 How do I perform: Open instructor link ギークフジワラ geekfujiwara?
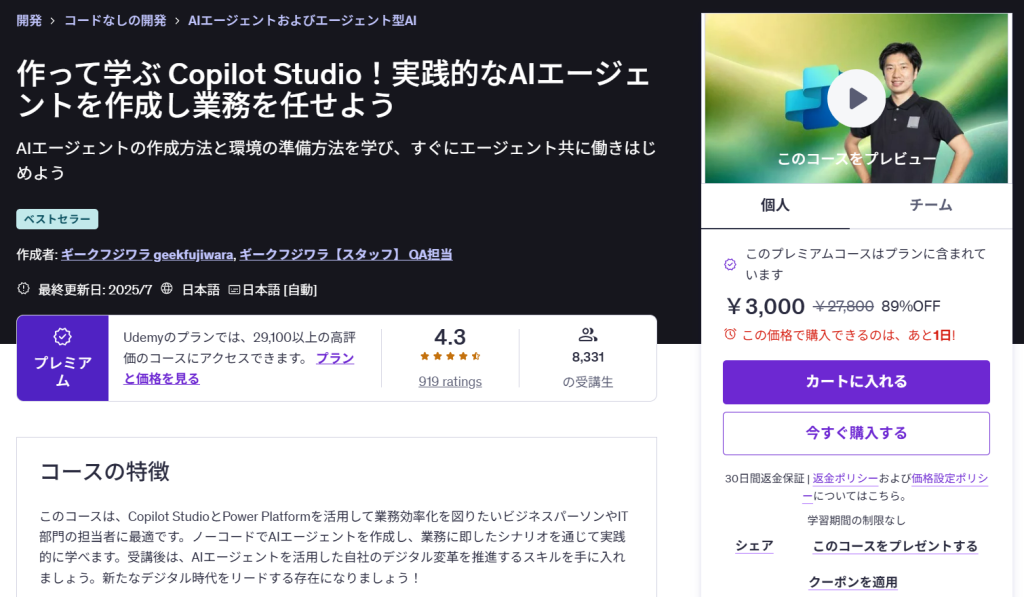(x=147, y=254)
